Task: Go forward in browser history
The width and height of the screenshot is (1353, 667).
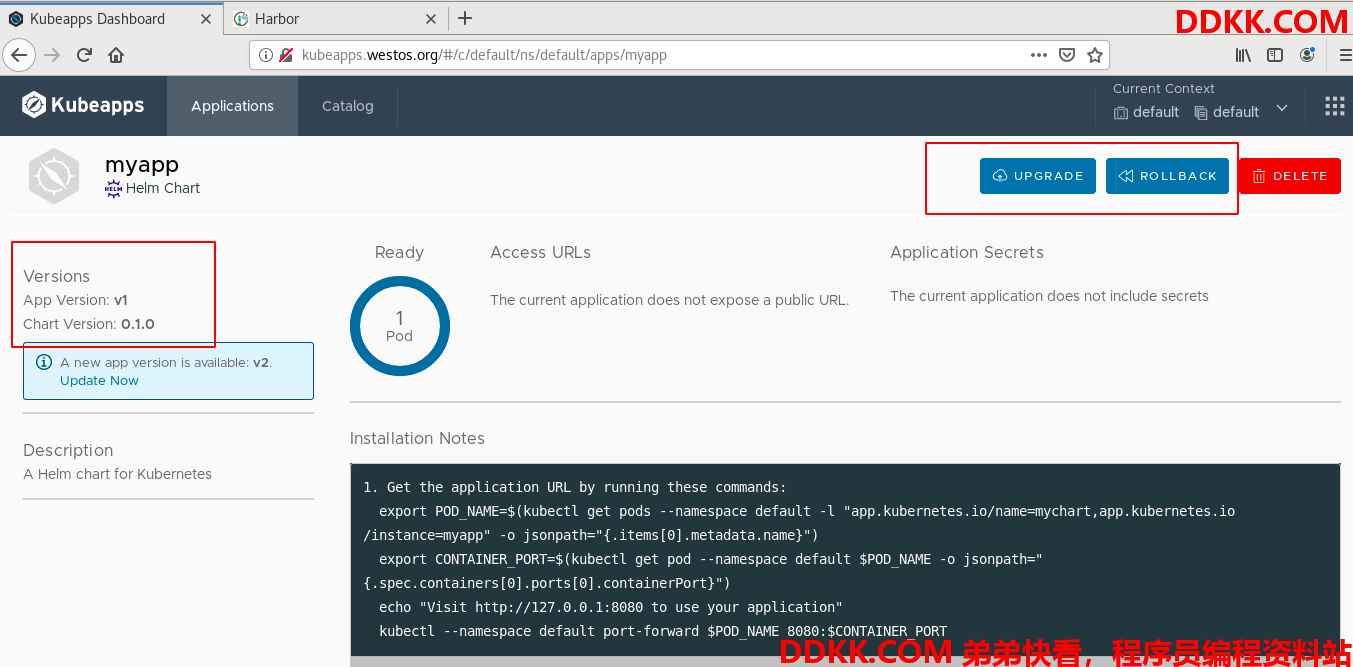Action: [x=53, y=55]
